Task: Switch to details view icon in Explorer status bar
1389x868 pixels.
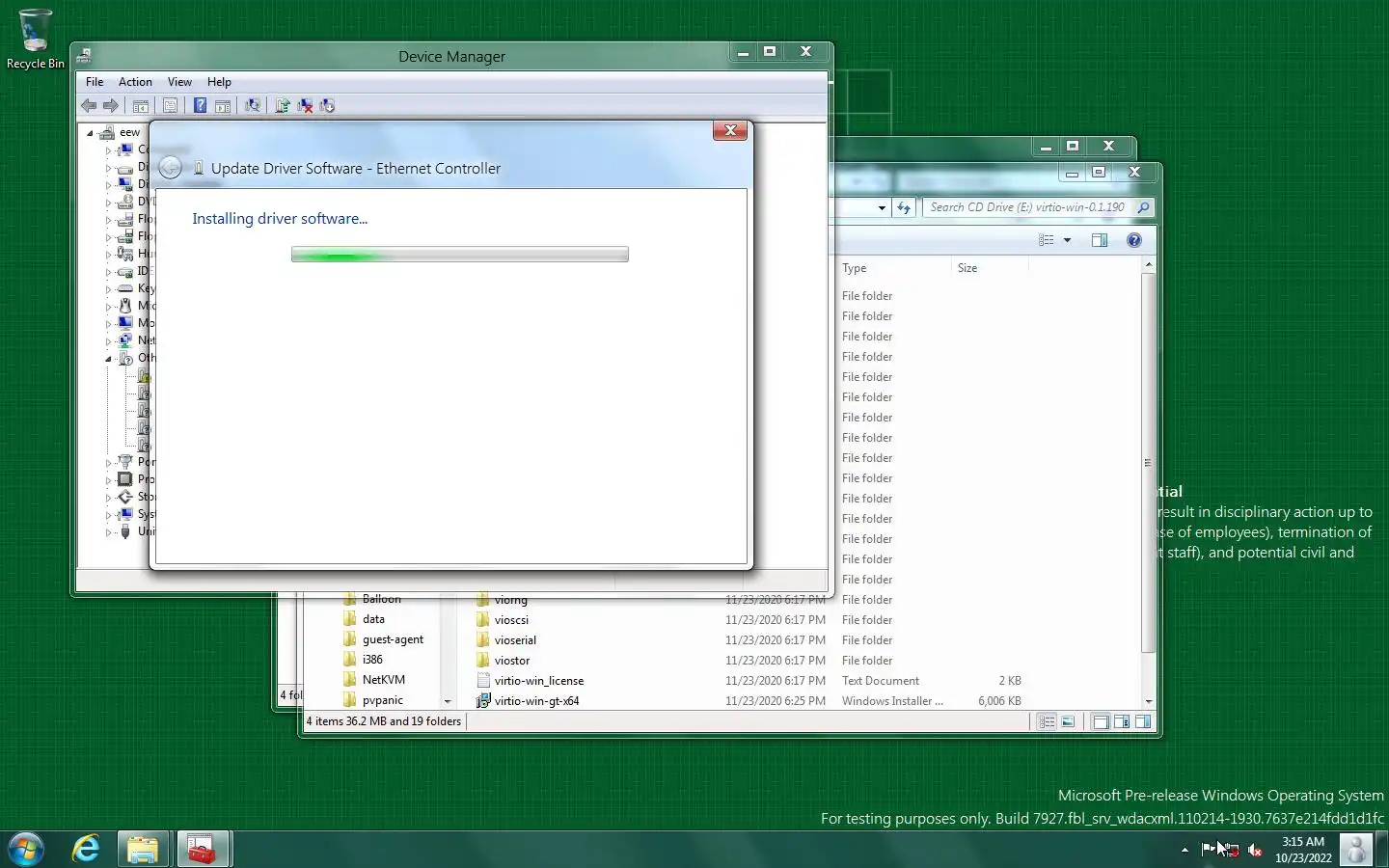Action: point(1047,721)
